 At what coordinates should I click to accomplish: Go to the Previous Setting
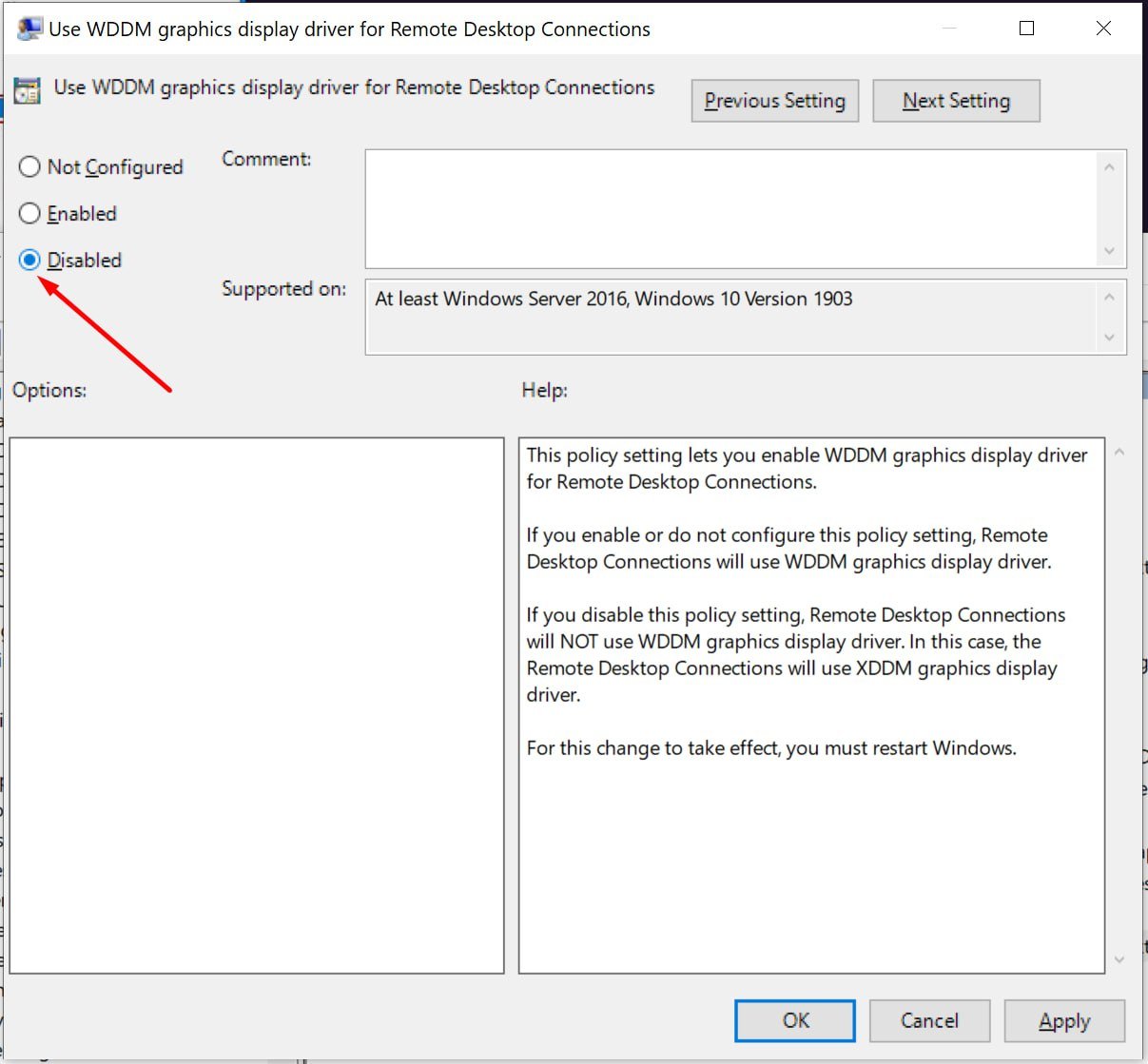[x=774, y=101]
